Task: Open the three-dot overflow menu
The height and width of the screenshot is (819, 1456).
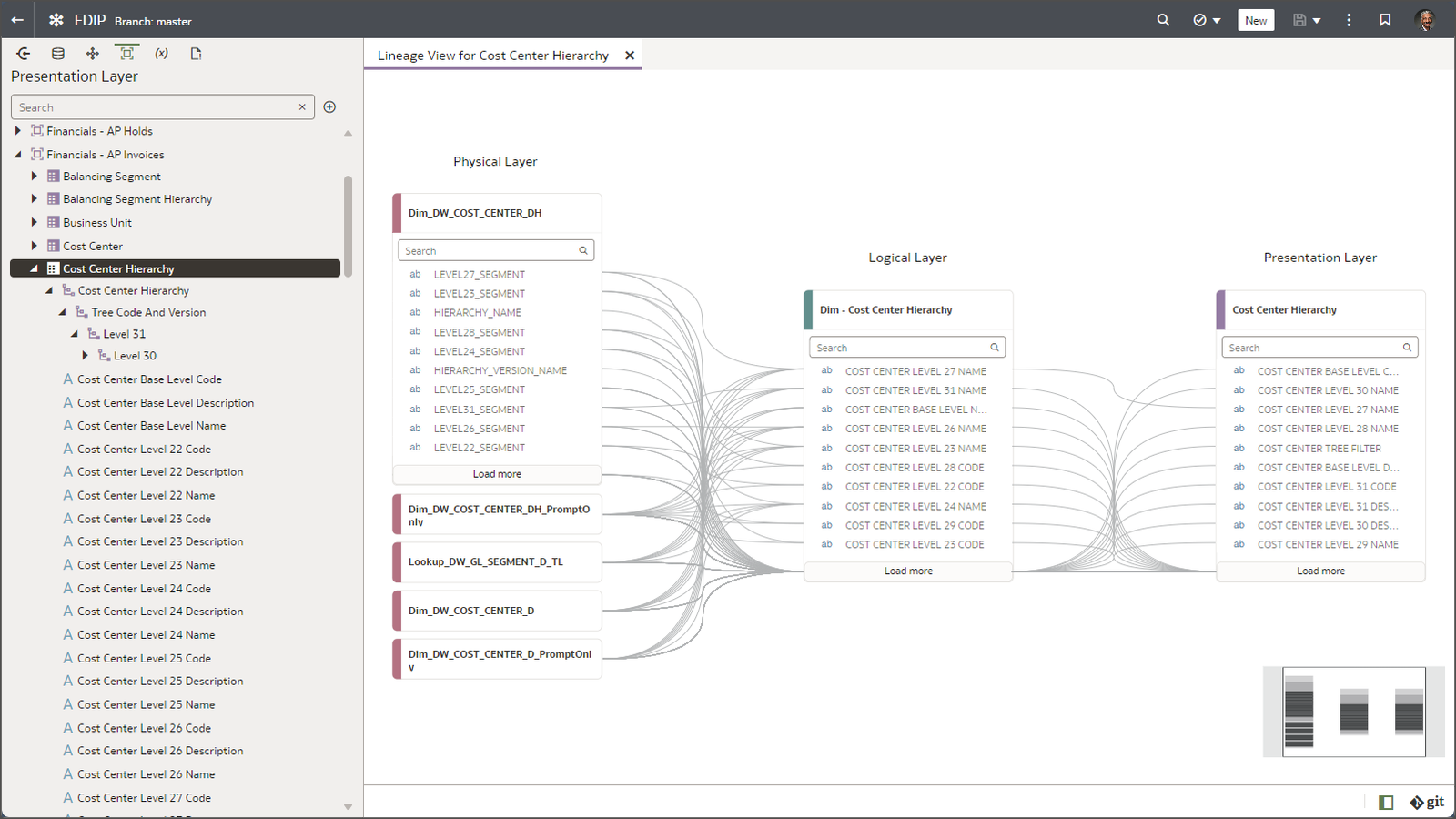Action: [1349, 19]
